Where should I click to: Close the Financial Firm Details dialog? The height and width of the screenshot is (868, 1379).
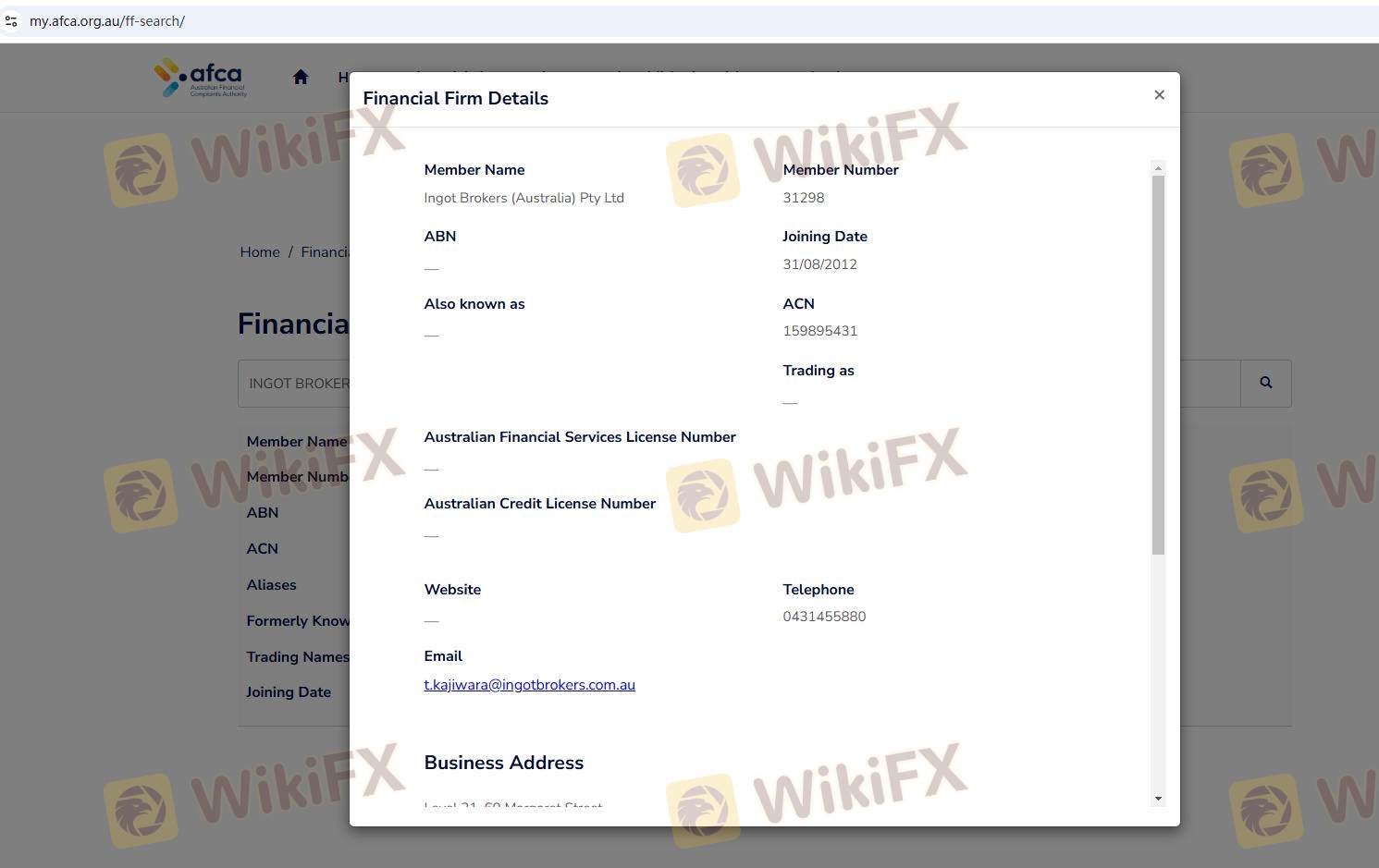click(x=1159, y=95)
